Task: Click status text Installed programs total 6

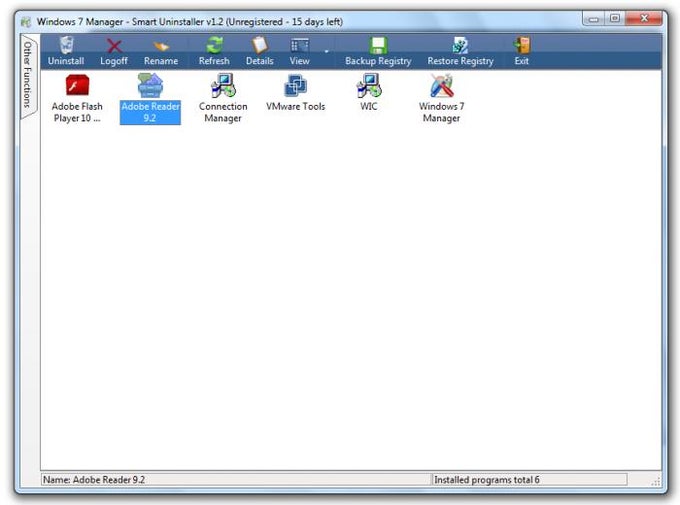Action: [x=487, y=480]
